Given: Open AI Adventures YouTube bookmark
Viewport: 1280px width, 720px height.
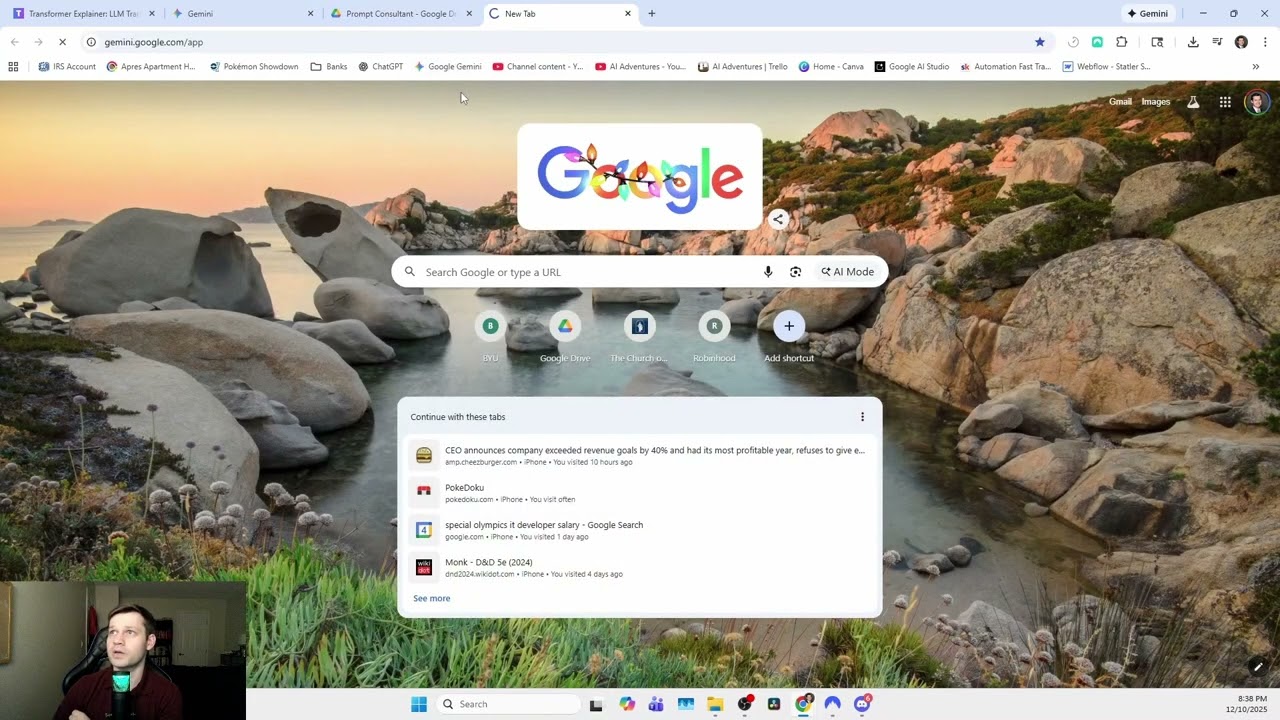Looking at the screenshot, I should click(640, 67).
